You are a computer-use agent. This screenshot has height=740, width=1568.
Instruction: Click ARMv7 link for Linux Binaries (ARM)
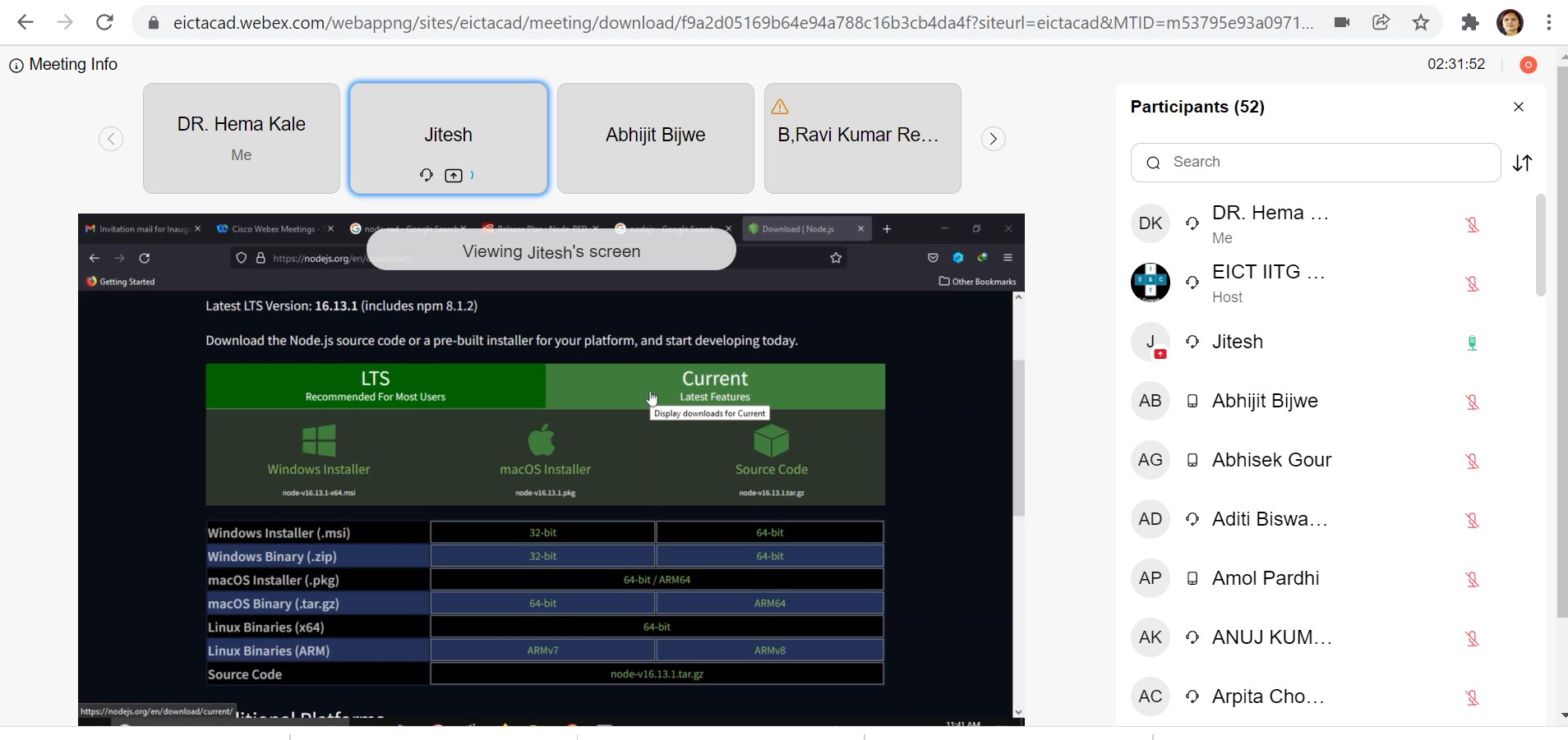(542, 650)
